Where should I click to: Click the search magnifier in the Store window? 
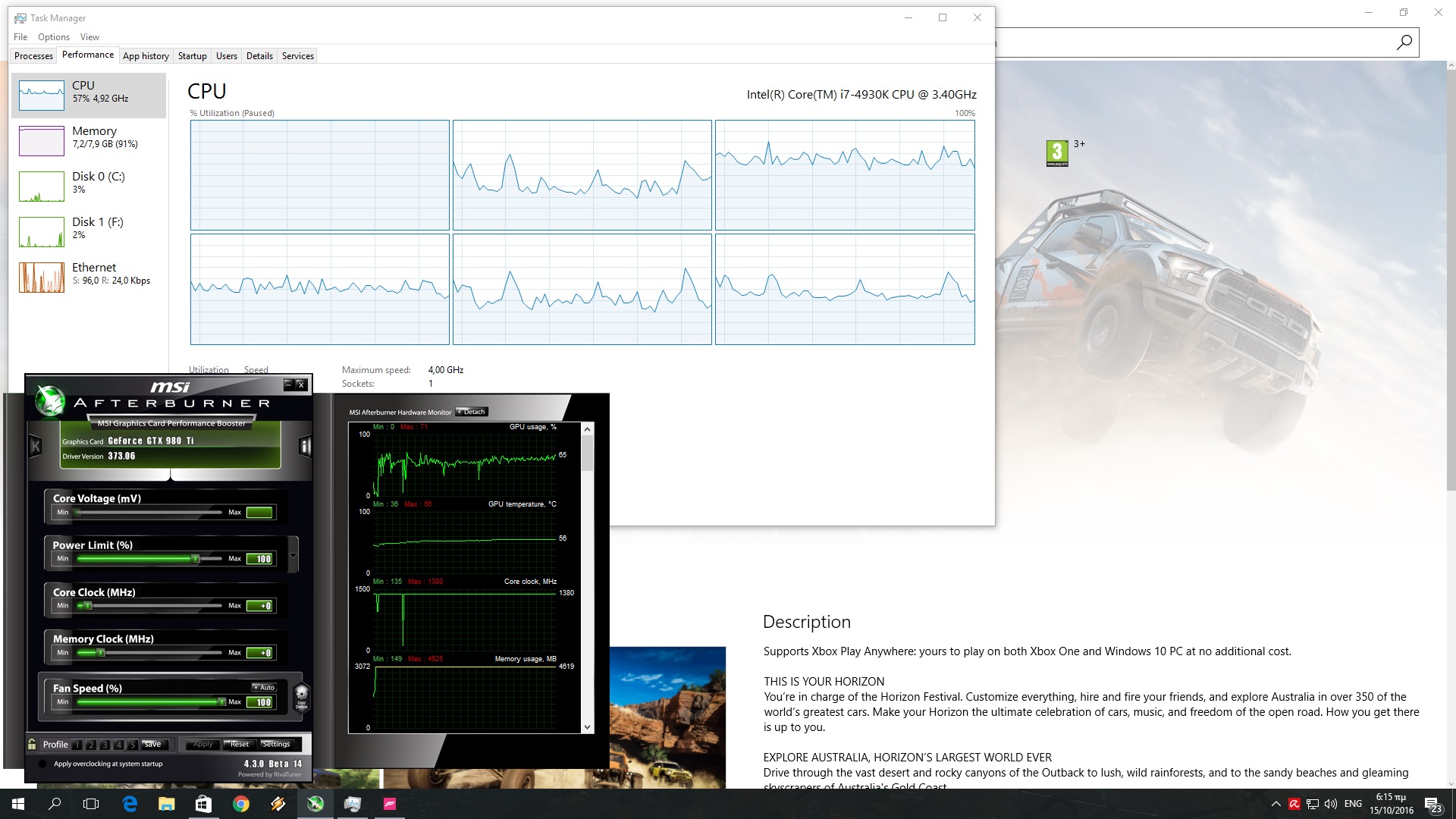1404,43
